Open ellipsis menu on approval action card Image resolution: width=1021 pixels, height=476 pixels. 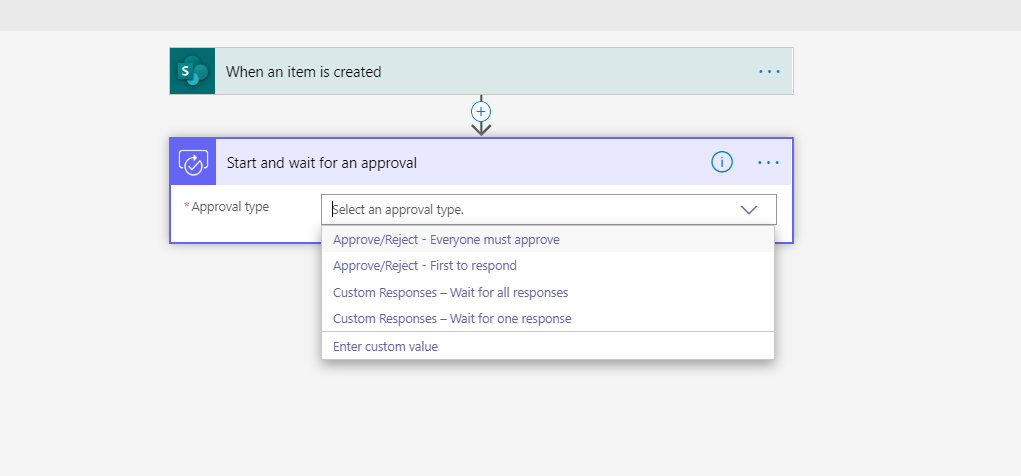coord(769,162)
